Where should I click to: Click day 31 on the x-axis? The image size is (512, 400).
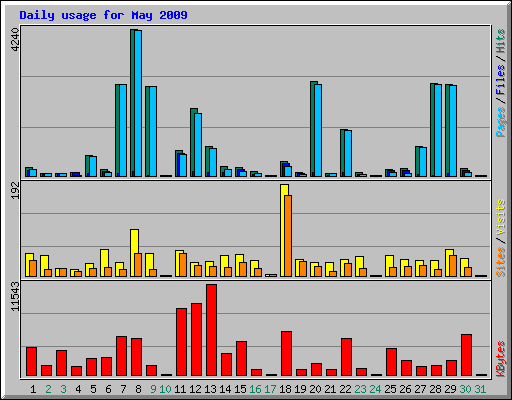coord(480,389)
